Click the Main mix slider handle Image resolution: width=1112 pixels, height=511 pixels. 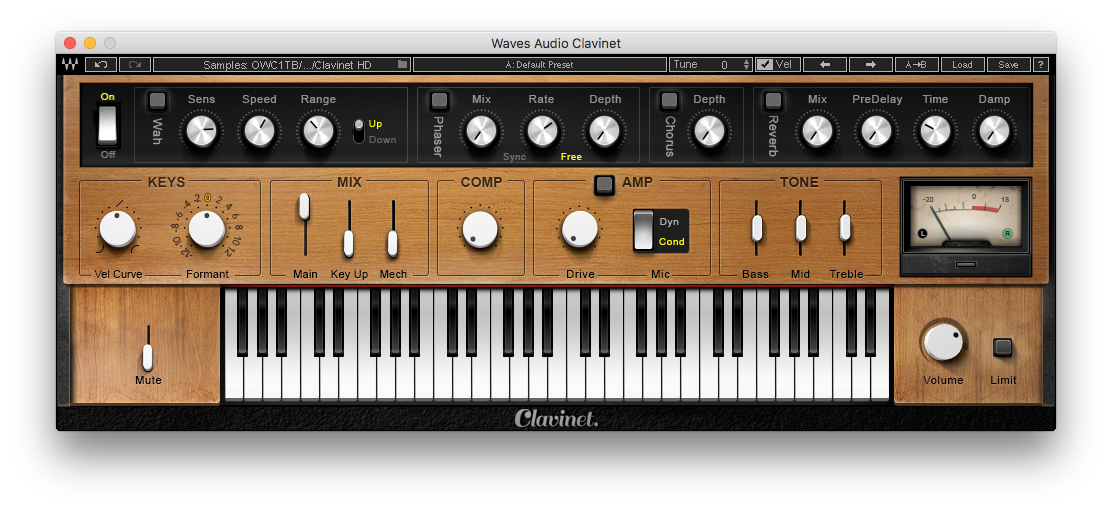304,206
